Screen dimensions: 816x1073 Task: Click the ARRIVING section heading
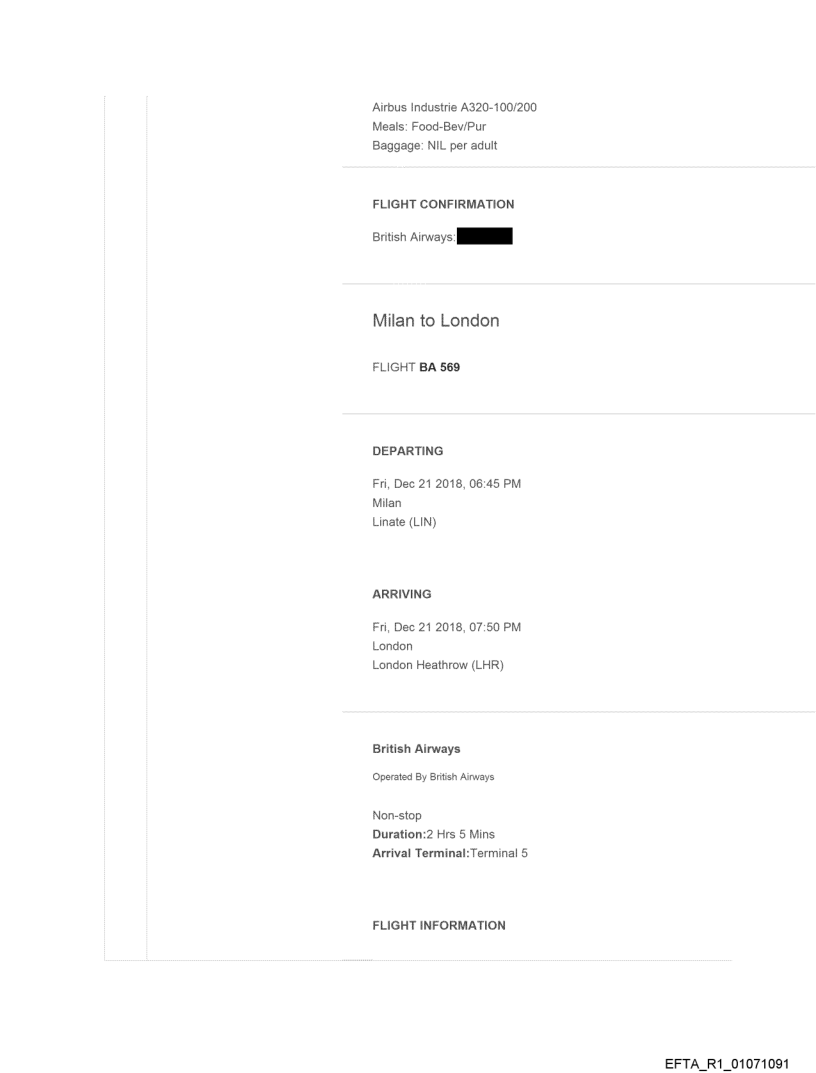401,594
